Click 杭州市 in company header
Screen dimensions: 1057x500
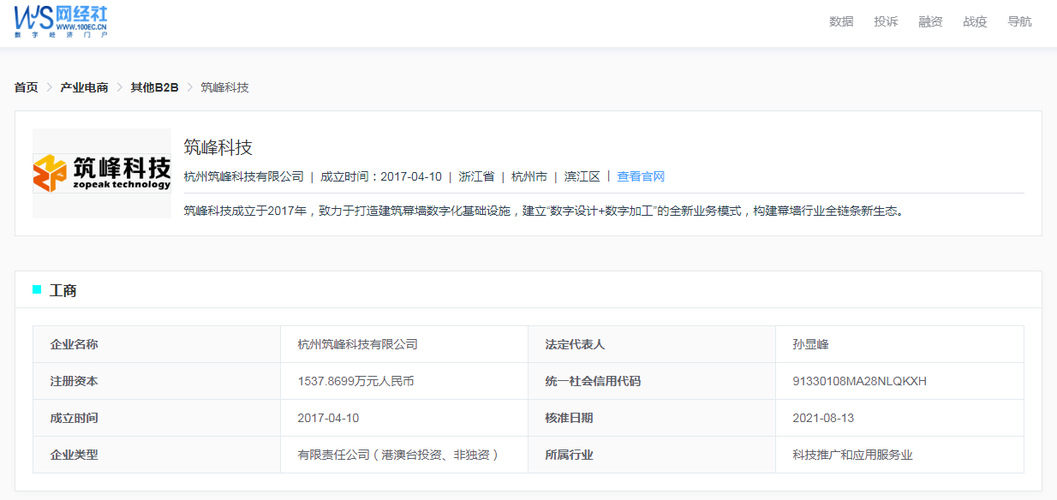point(529,177)
